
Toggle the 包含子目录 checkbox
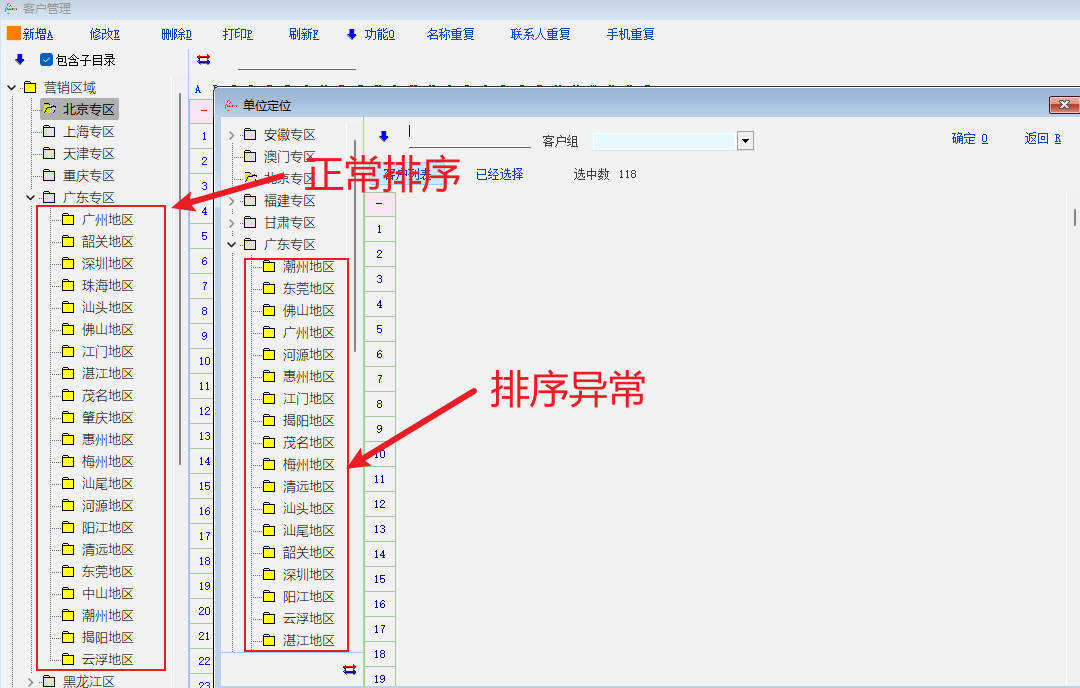pyautogui.click(x=46, y=60)
